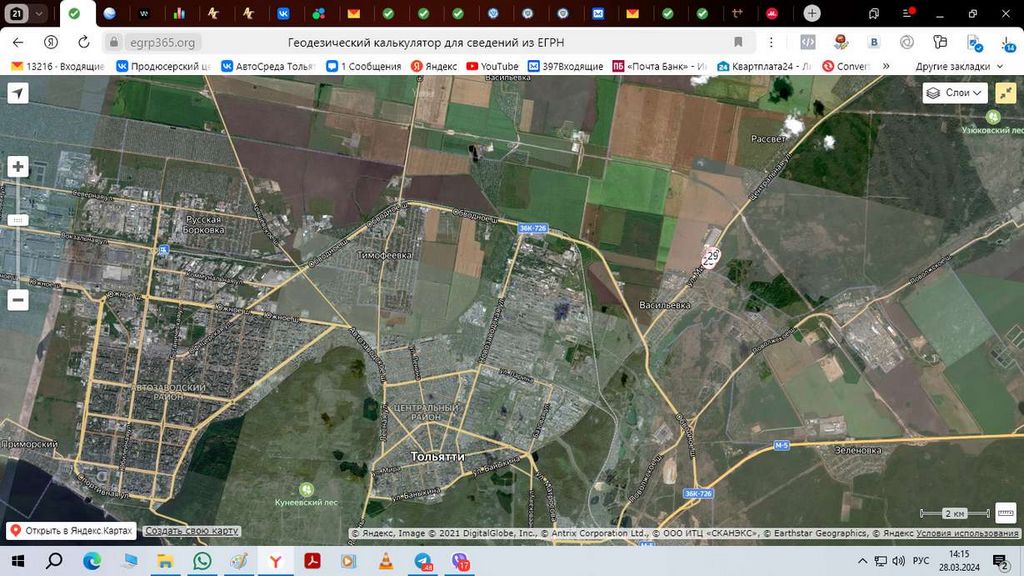
Task: Click the egrp365.org address field
Action: [x=162, y=42]
